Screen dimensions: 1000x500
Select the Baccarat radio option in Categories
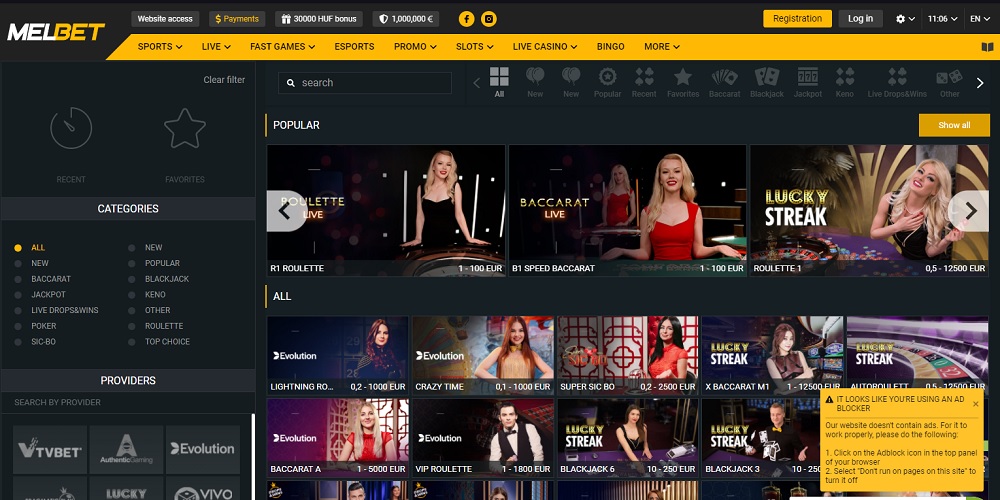[x=18, y=279]
